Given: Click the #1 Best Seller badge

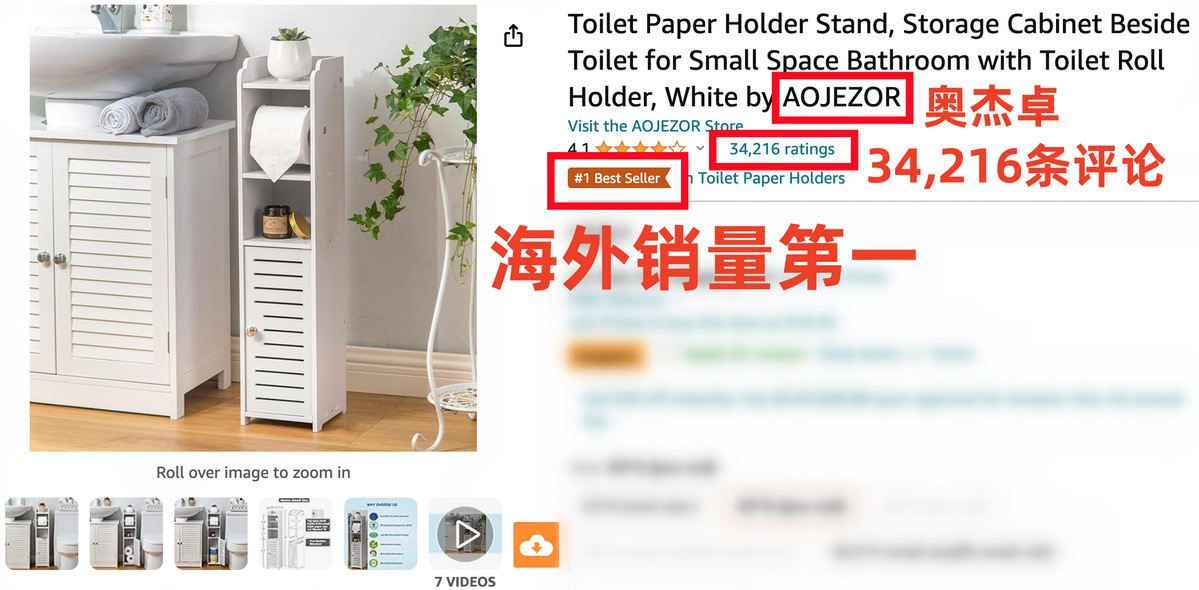Looking at the screenshot, I should [x=618, y=178].
